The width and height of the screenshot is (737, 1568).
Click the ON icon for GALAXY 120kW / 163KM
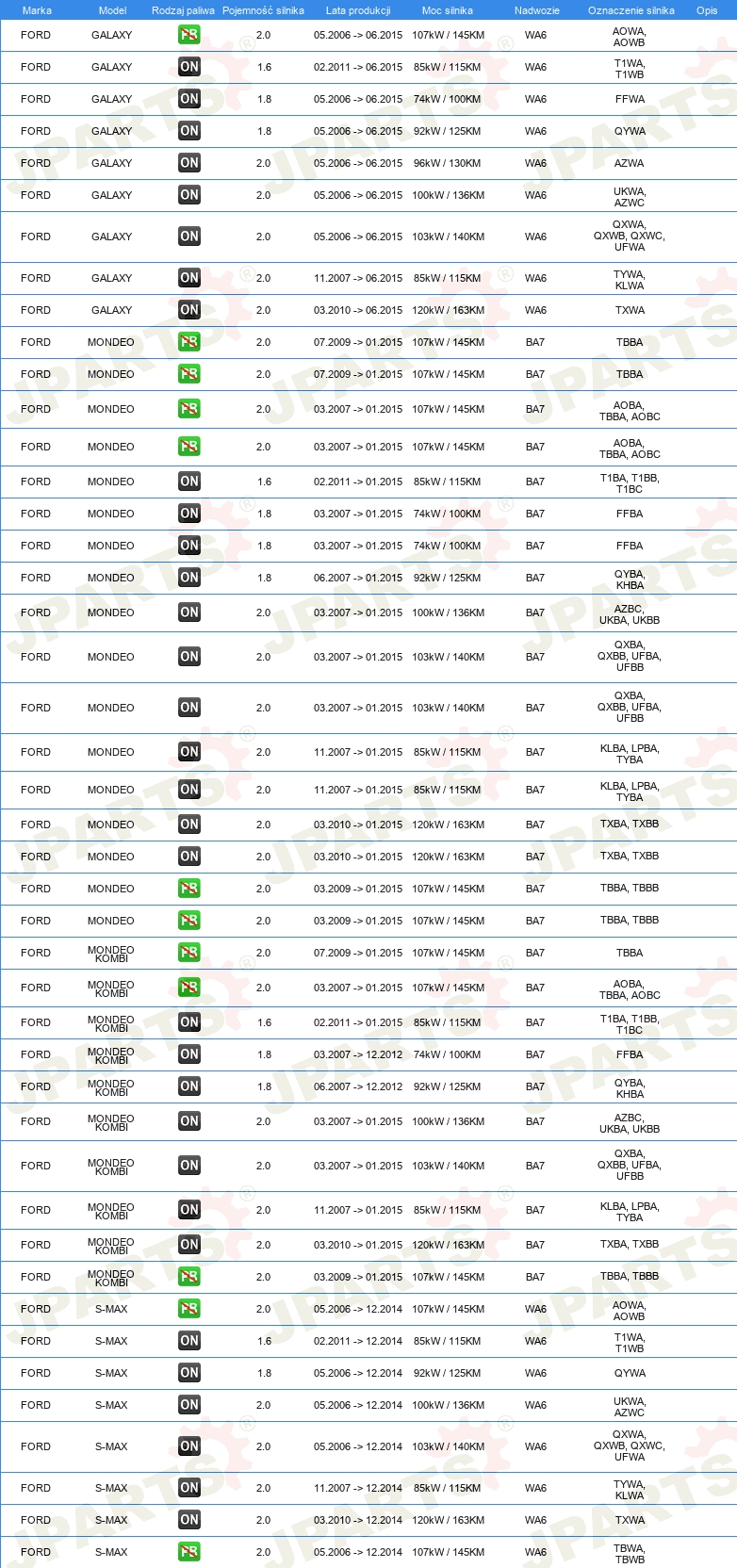point(189,310)
